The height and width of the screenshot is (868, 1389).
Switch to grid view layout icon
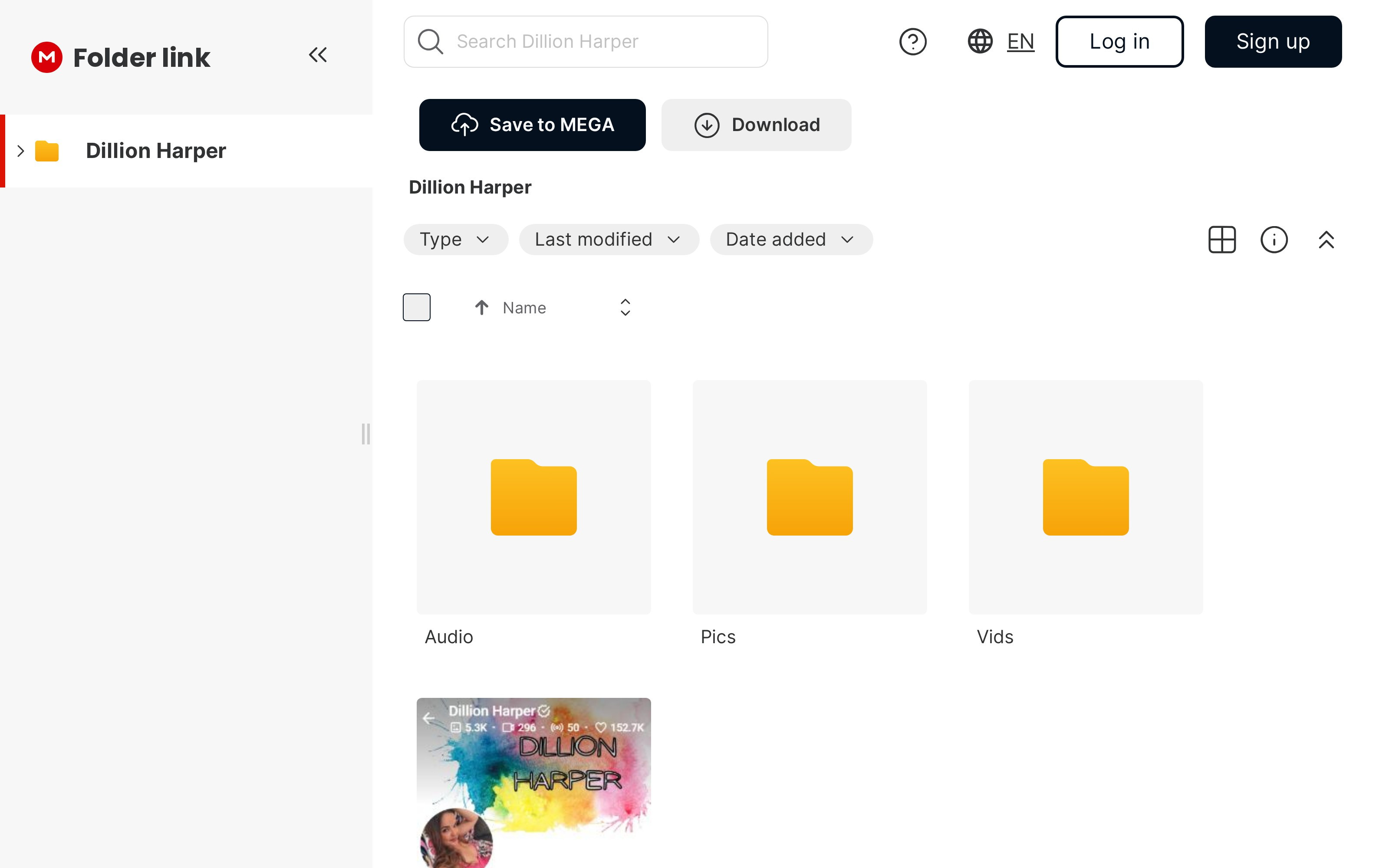coord(1222,240)
